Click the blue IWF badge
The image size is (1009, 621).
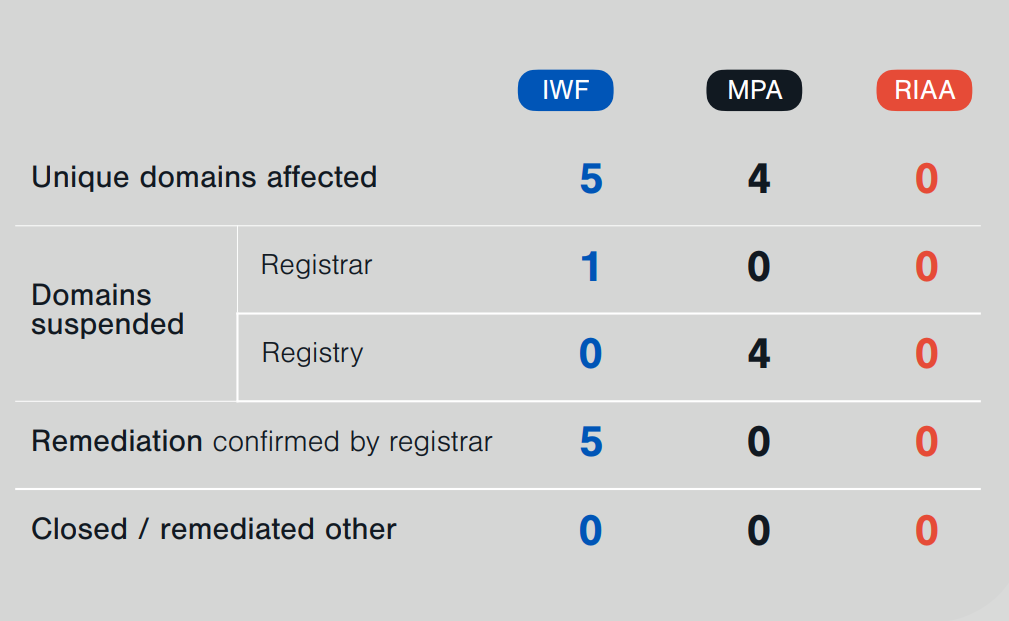566,90
